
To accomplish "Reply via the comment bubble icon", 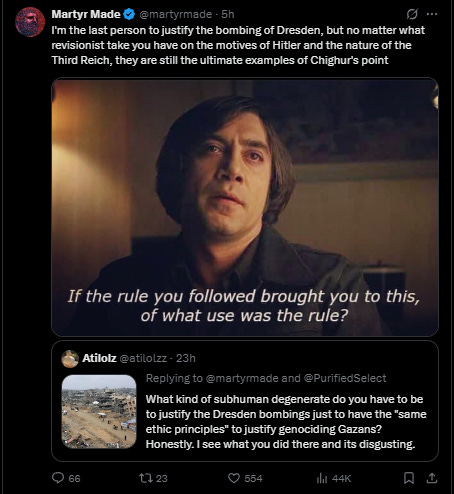I will pos(58,478).
